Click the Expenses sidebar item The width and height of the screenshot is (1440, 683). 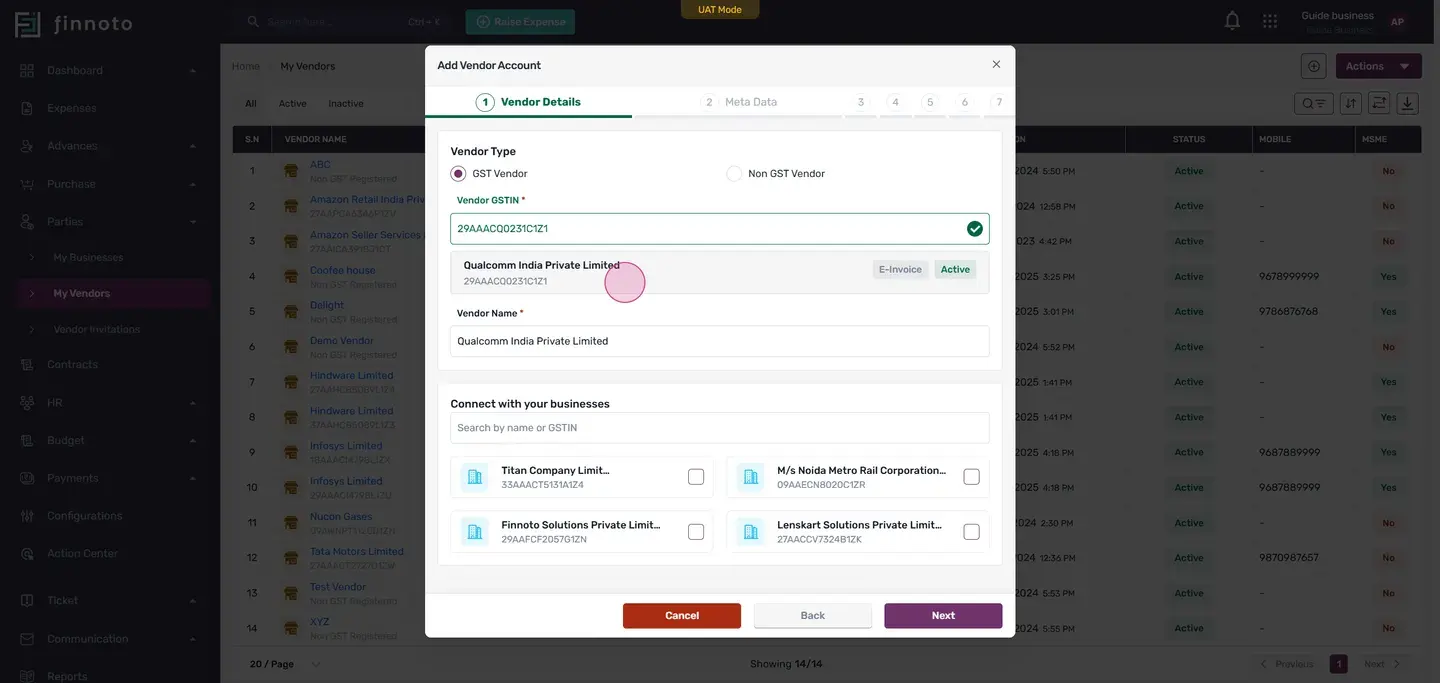[72, 109]
